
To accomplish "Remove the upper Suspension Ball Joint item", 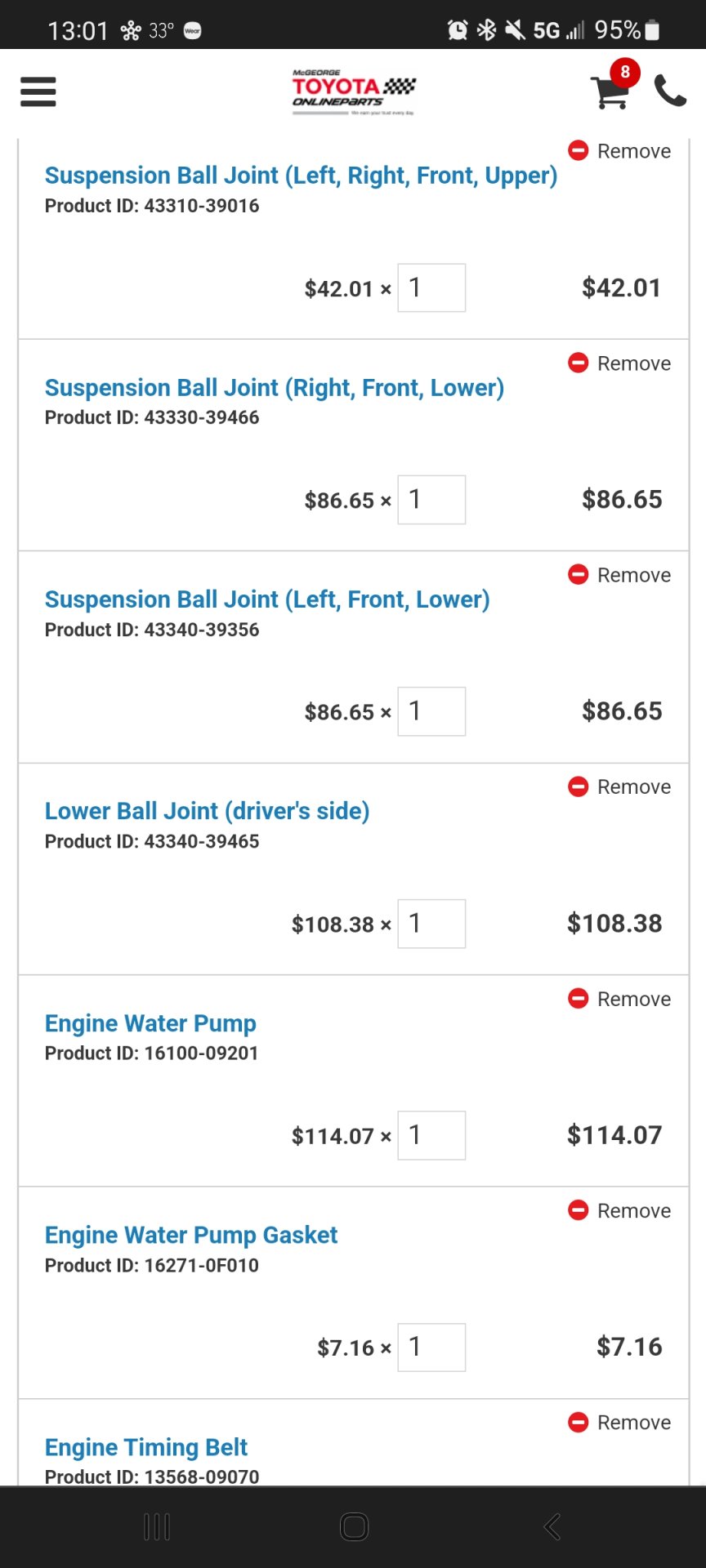I will (619, 151).
